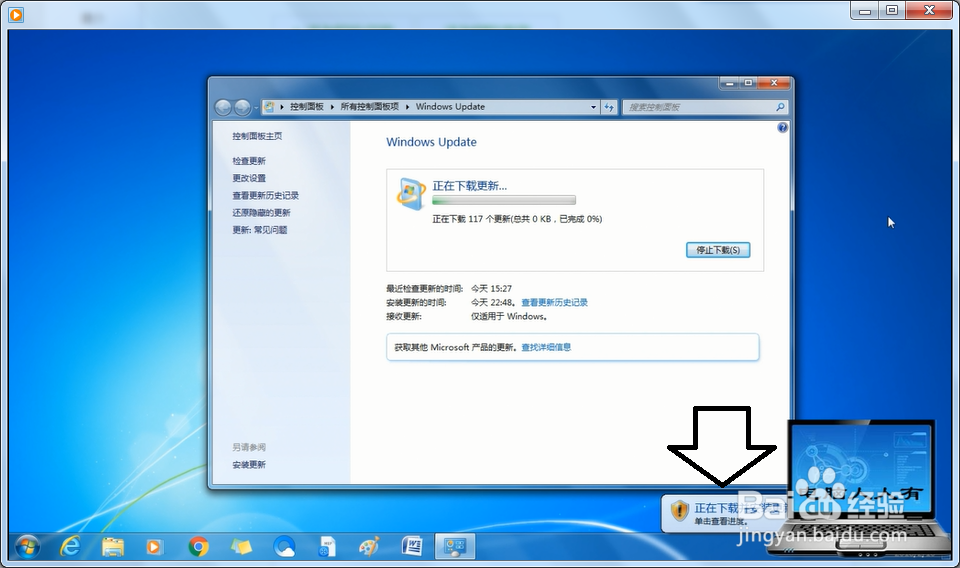This screenshot has height=568, width=960.
Task: Open 安装更新 link at the sidebar bottom
Action: click(x=249, y=465)
